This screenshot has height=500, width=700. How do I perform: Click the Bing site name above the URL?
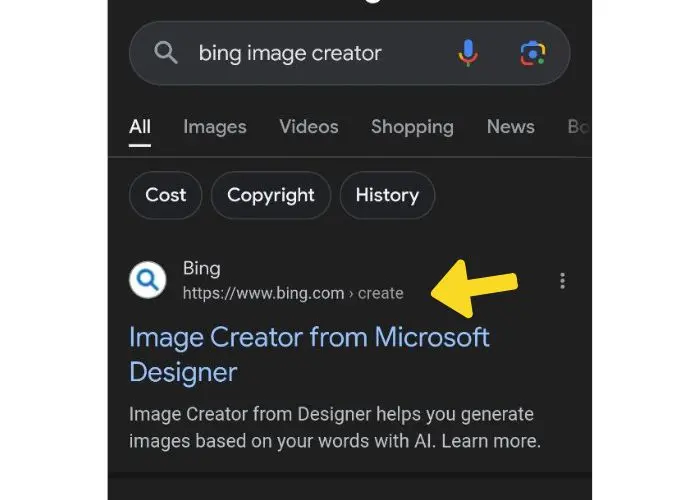202,269
